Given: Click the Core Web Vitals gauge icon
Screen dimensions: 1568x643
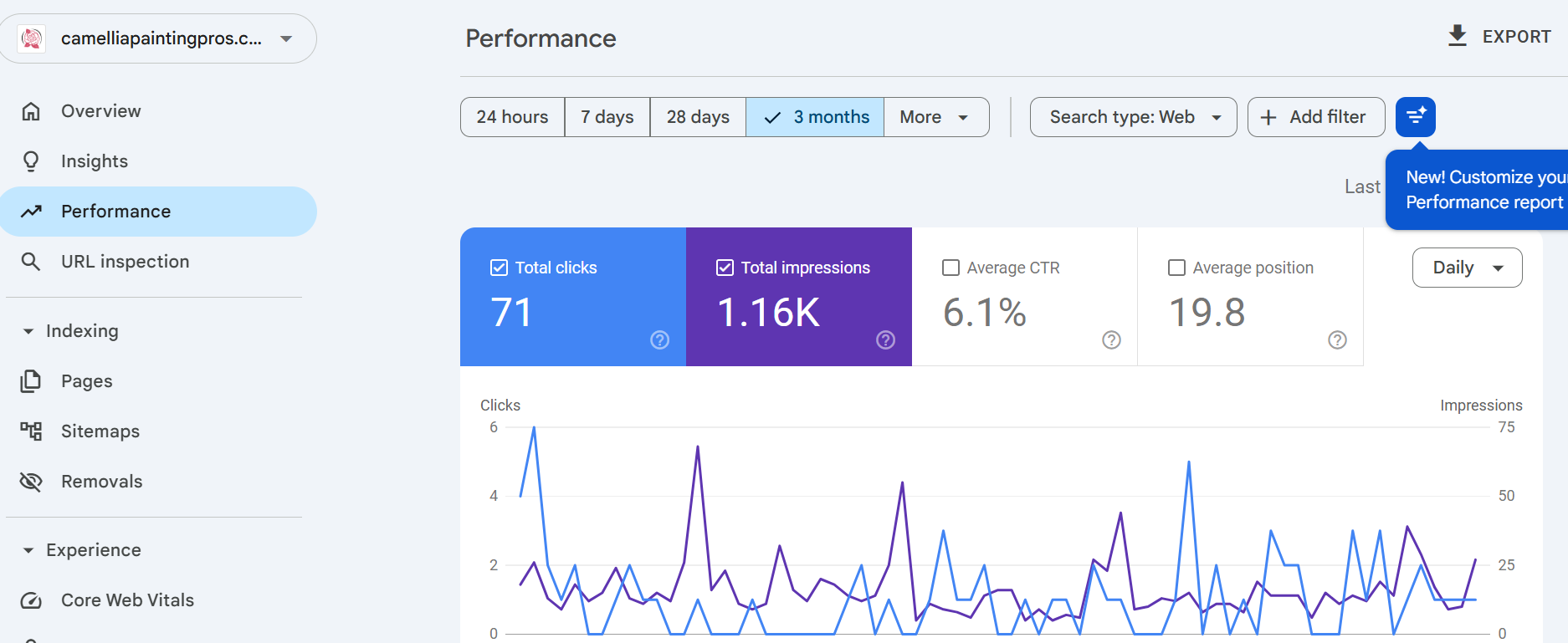Looking at the screenshot, I should tap(31, 600).
